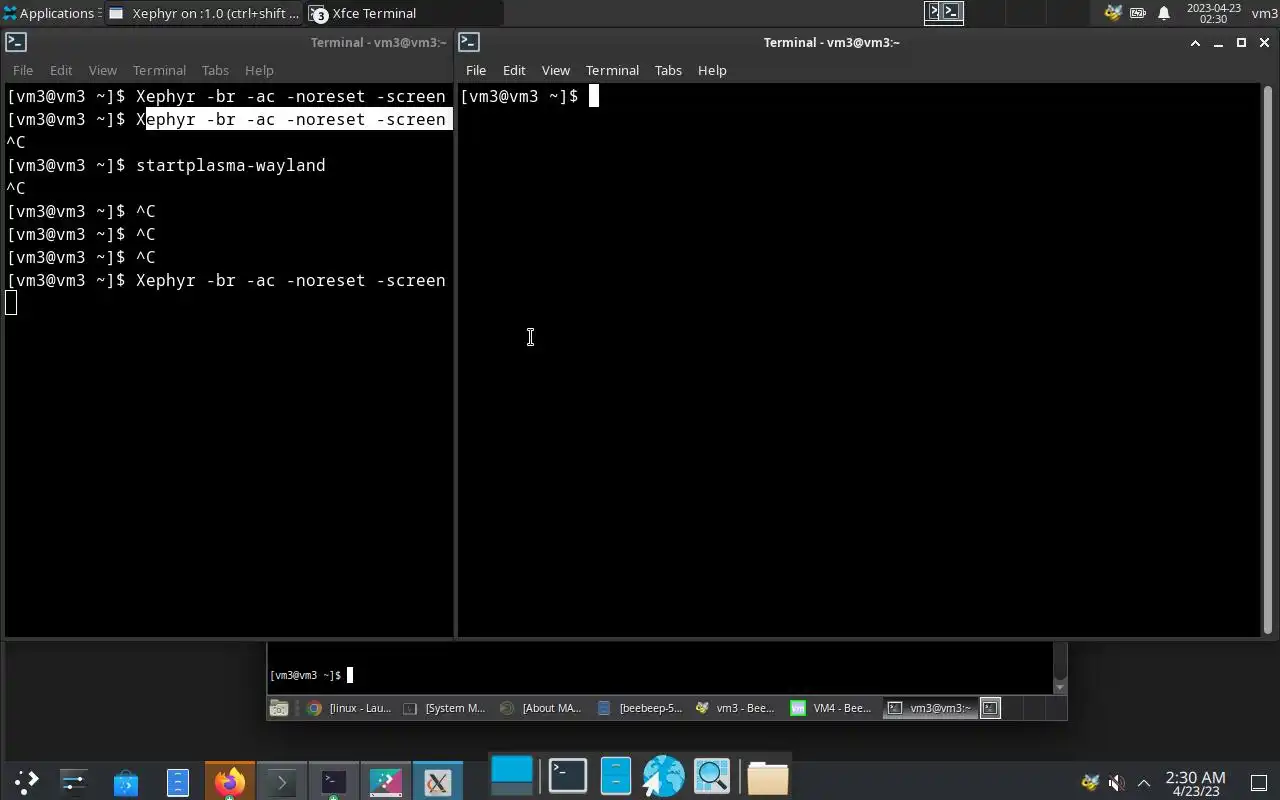Open BeeBEEP bee icon in top tray
This screenshot has height=800, width=1280.
1112,13
